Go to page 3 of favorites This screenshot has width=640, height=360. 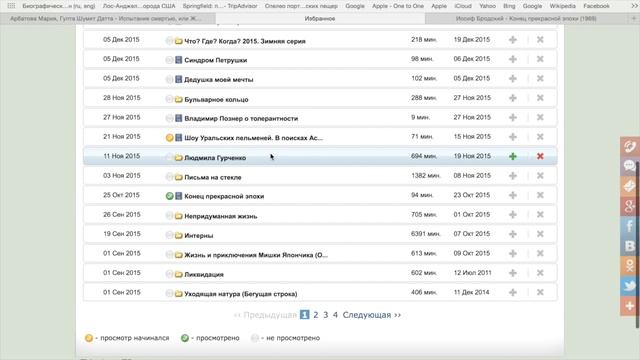pyautogui.click(x=325, y=315)
